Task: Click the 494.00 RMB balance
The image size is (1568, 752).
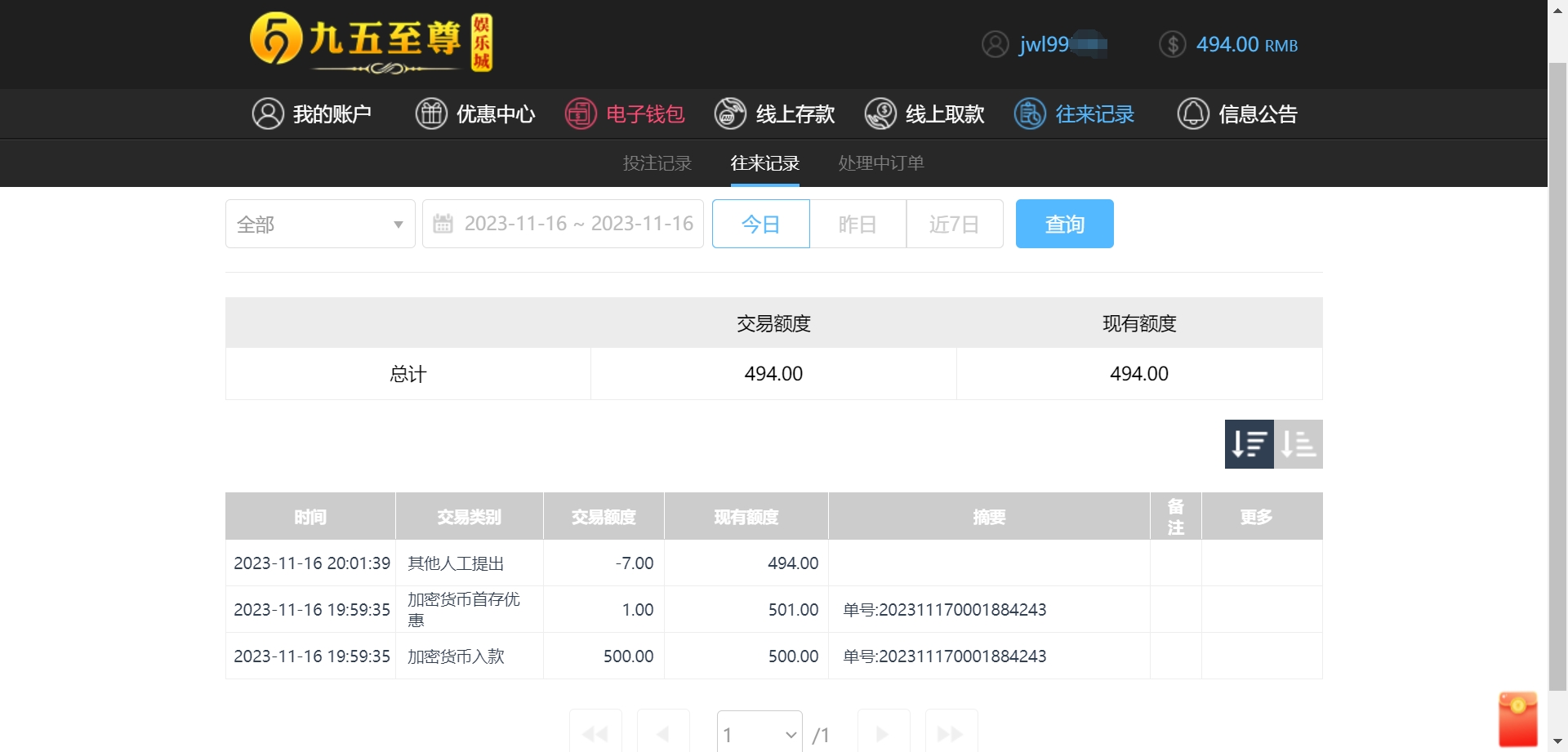Action: pos(1246,44)
